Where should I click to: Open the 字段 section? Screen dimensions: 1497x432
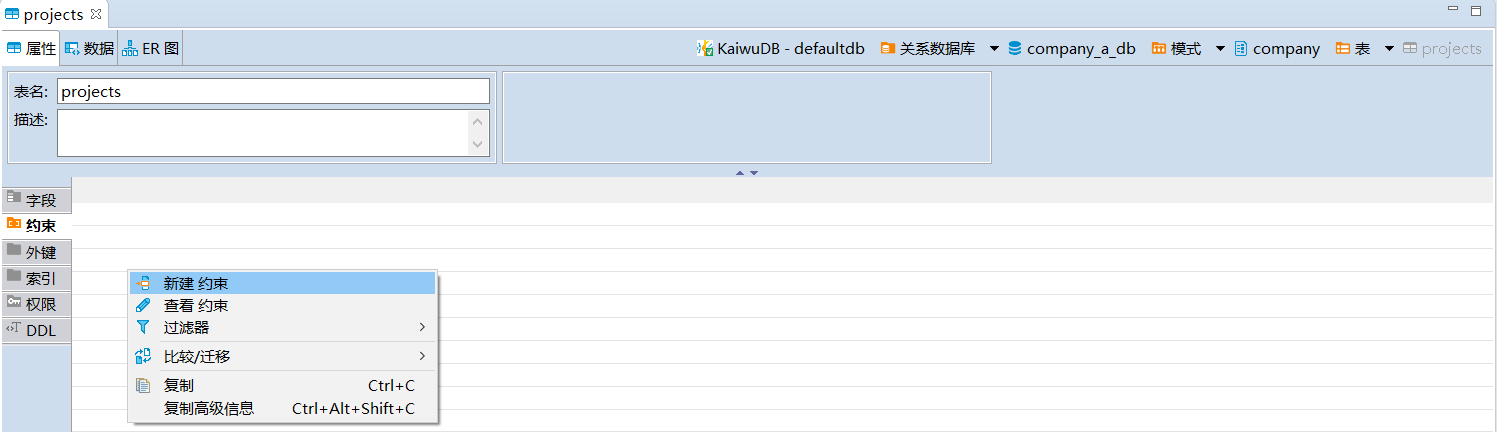pos(37,200)
